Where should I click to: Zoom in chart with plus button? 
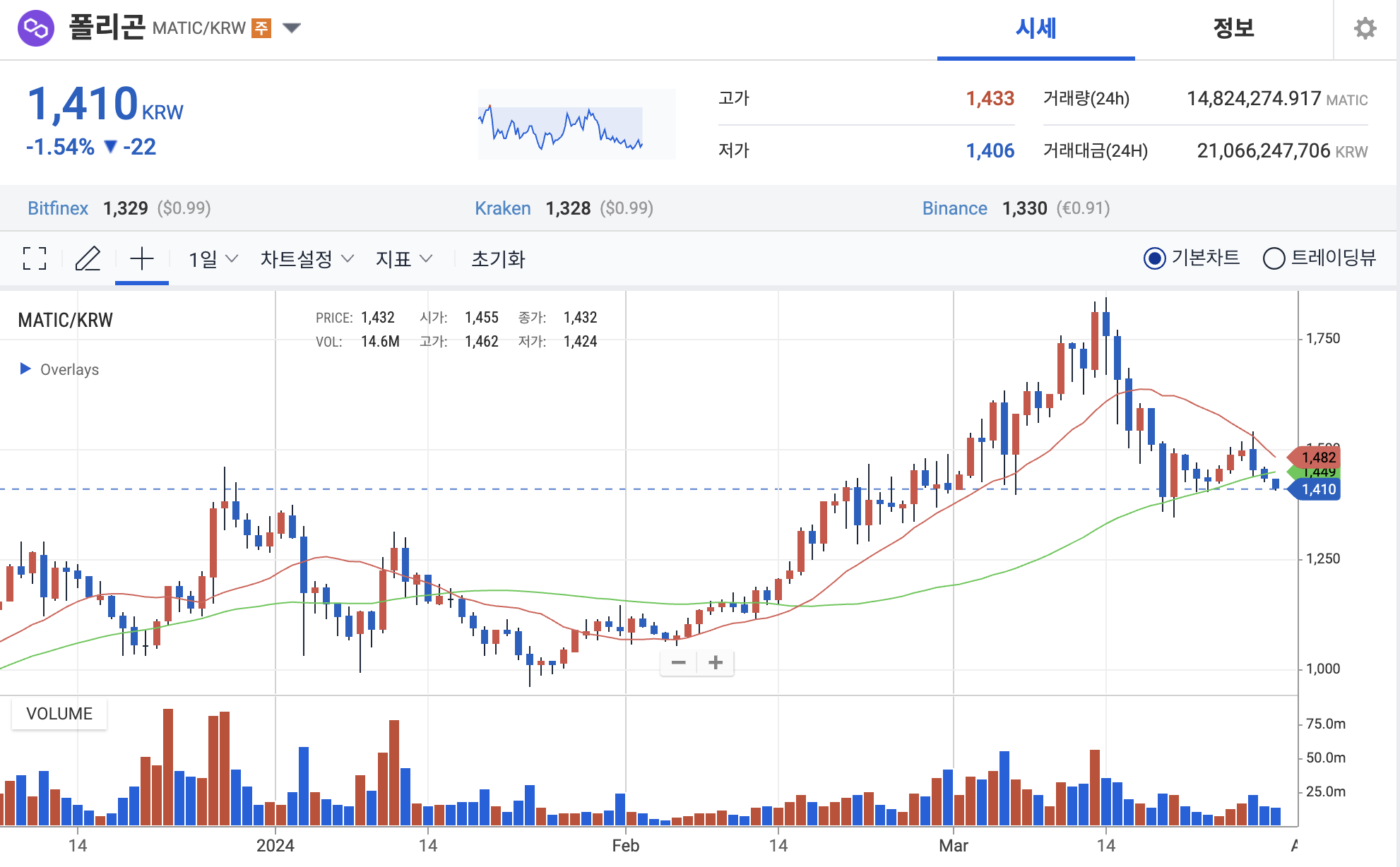pyautogui.click(x=716, y=662)
